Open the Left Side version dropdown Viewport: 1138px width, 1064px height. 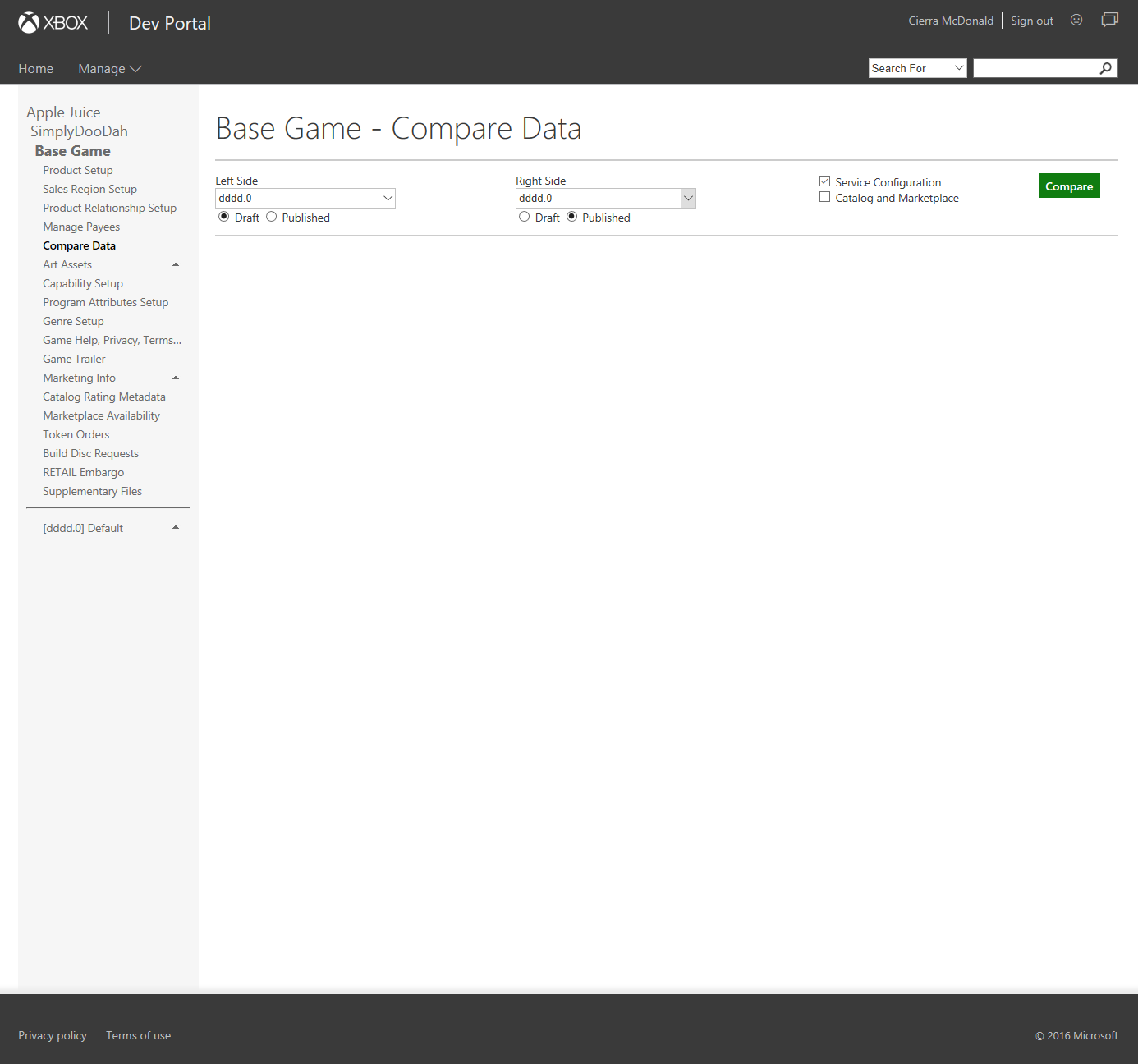click(x=305, y=198)
